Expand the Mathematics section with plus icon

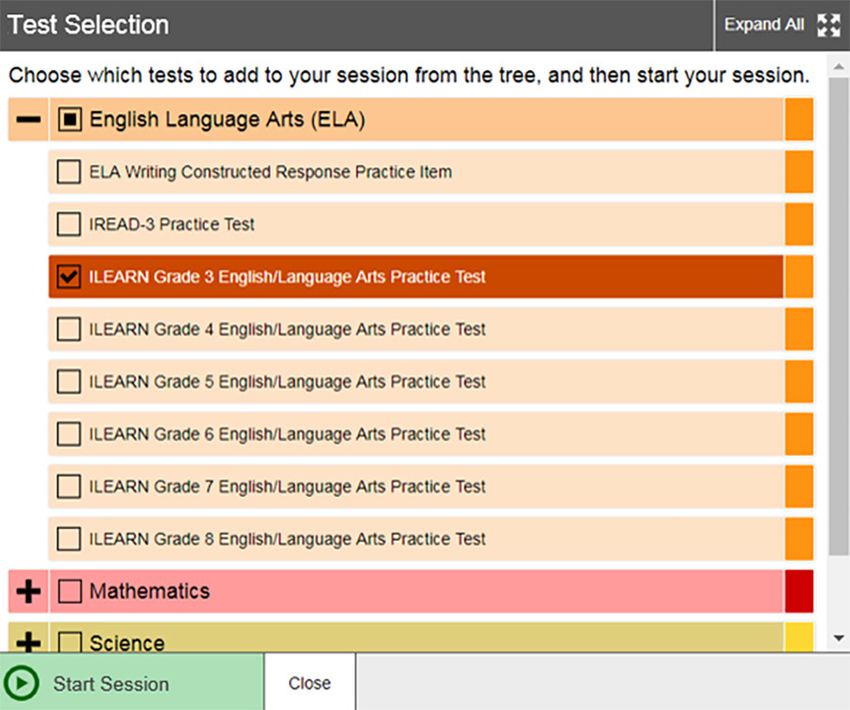click(28, 591)
